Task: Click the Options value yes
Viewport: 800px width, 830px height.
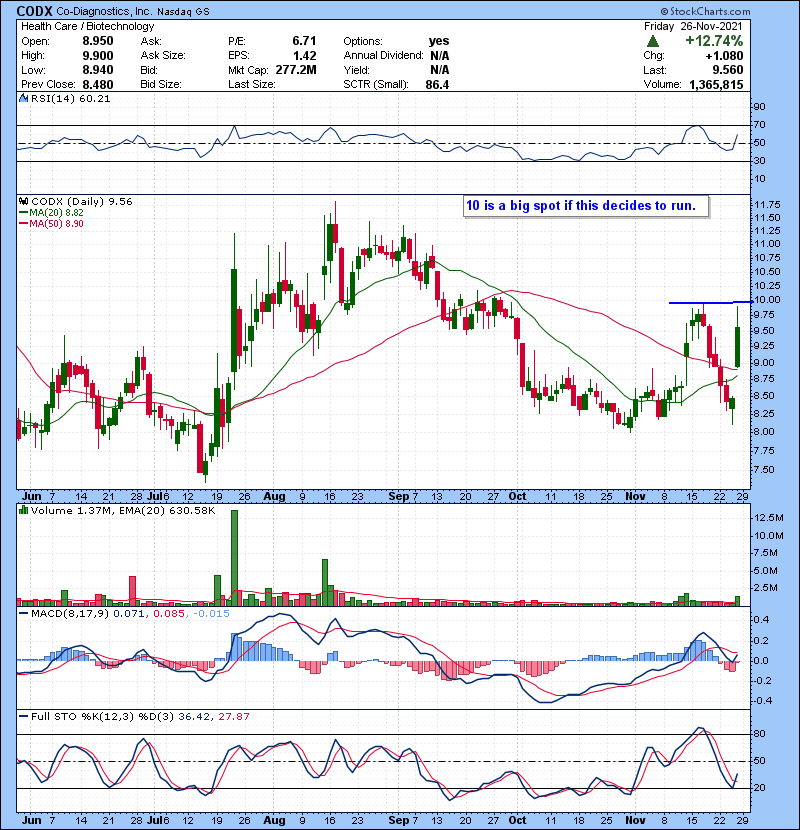Action: click(x=439, y=41)
